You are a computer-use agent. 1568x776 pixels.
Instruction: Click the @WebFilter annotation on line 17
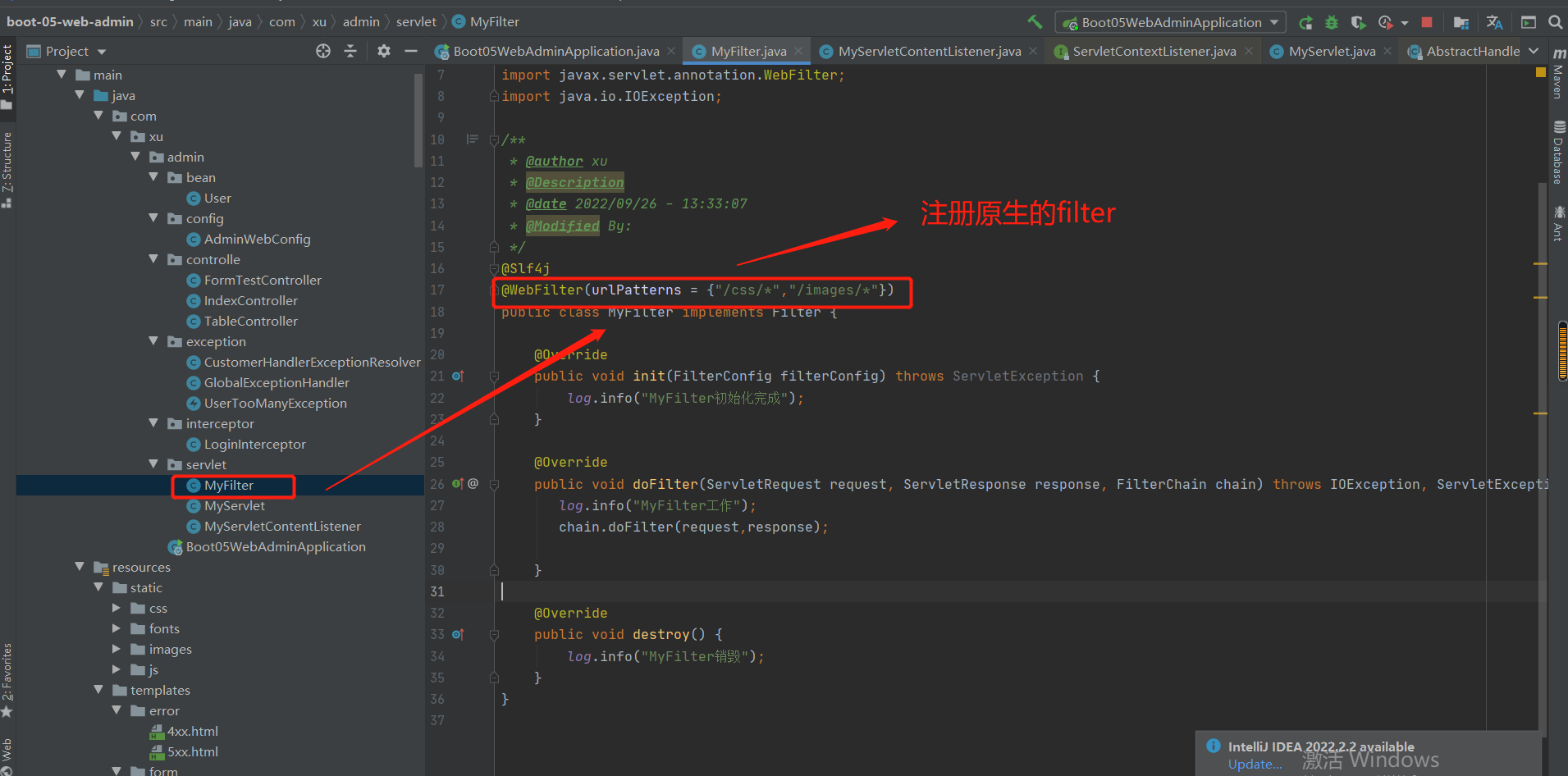click(x=542, y=290)
